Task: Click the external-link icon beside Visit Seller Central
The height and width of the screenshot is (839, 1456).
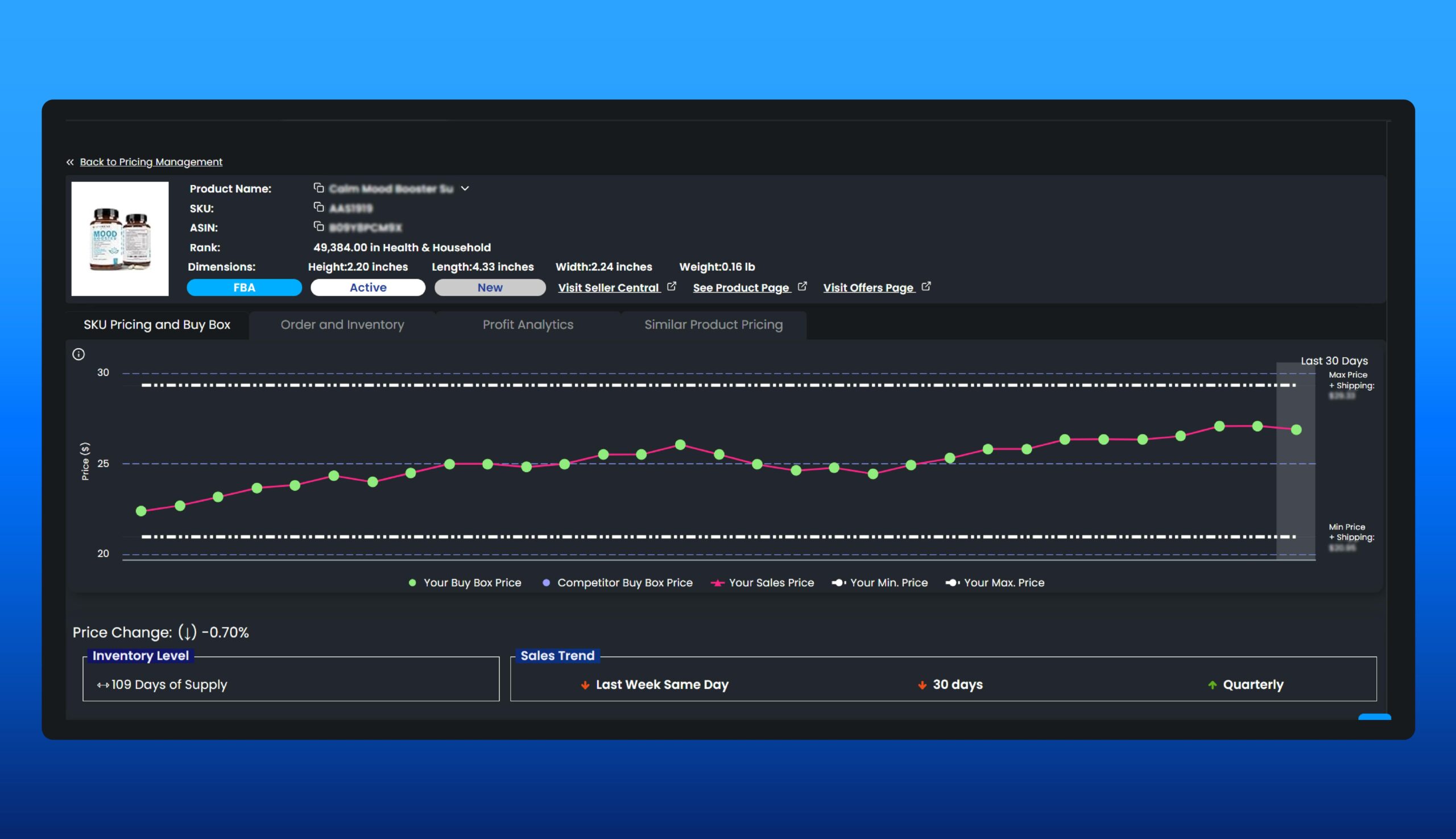Action: point(672,285)
